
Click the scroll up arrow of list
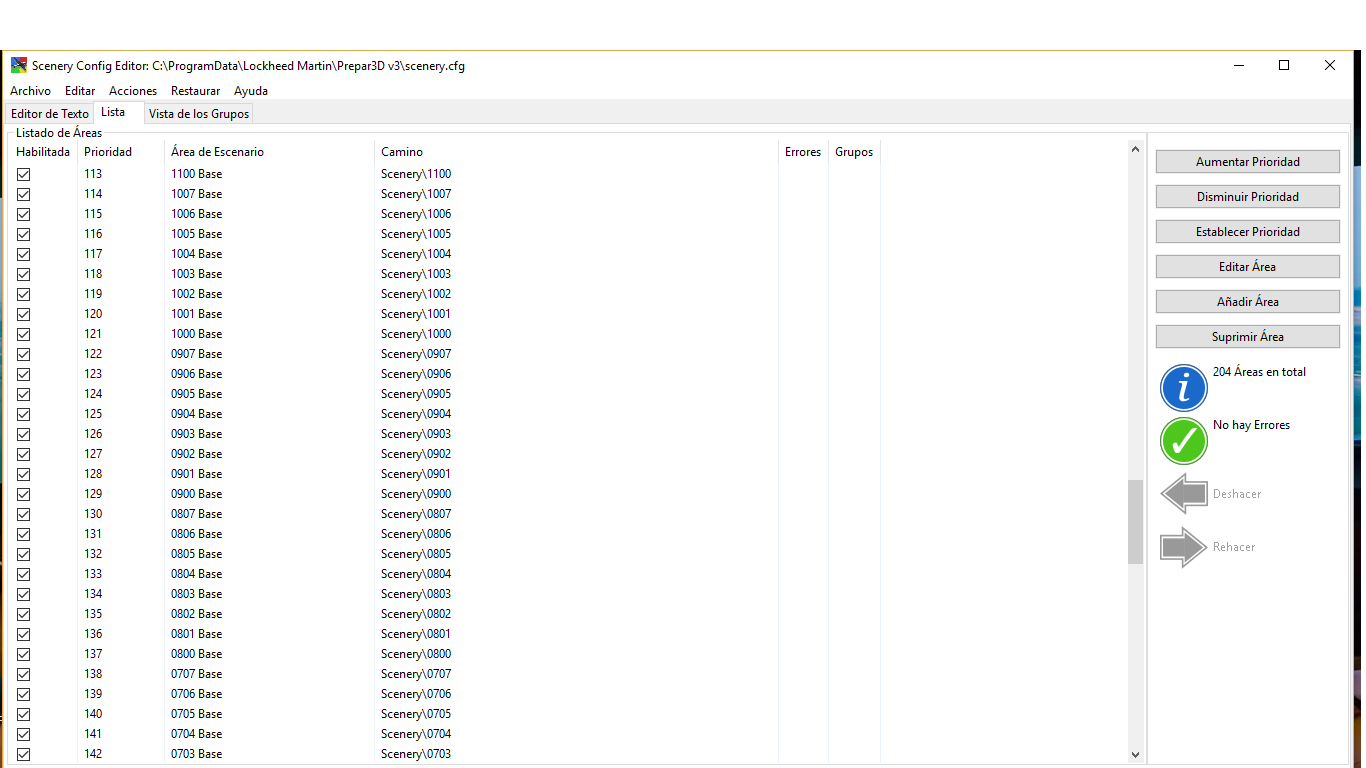1135,150
